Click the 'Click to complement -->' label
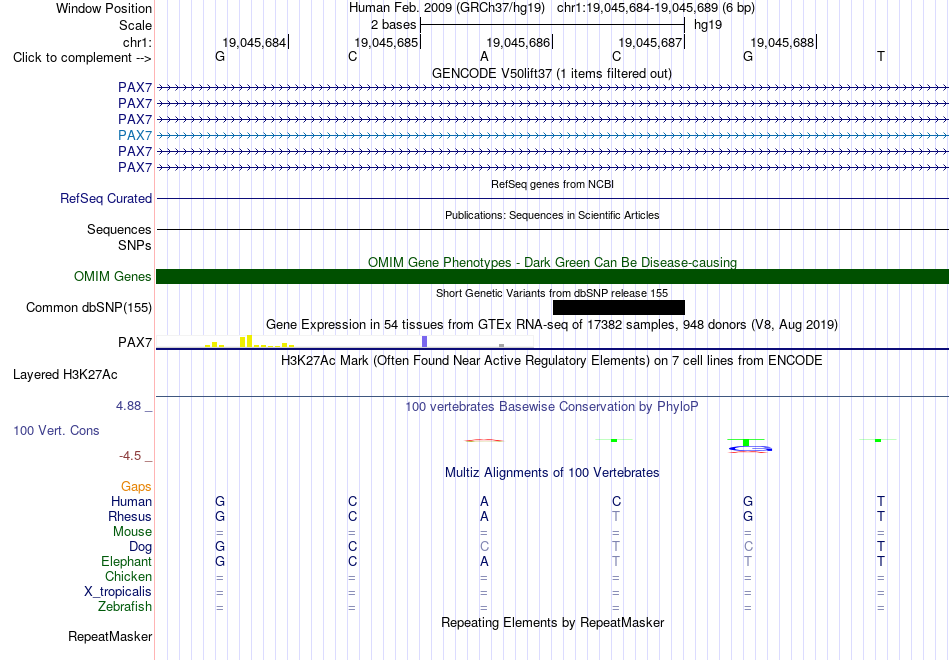The height and width of the screenshot is (660, 950). coord(82,58)
